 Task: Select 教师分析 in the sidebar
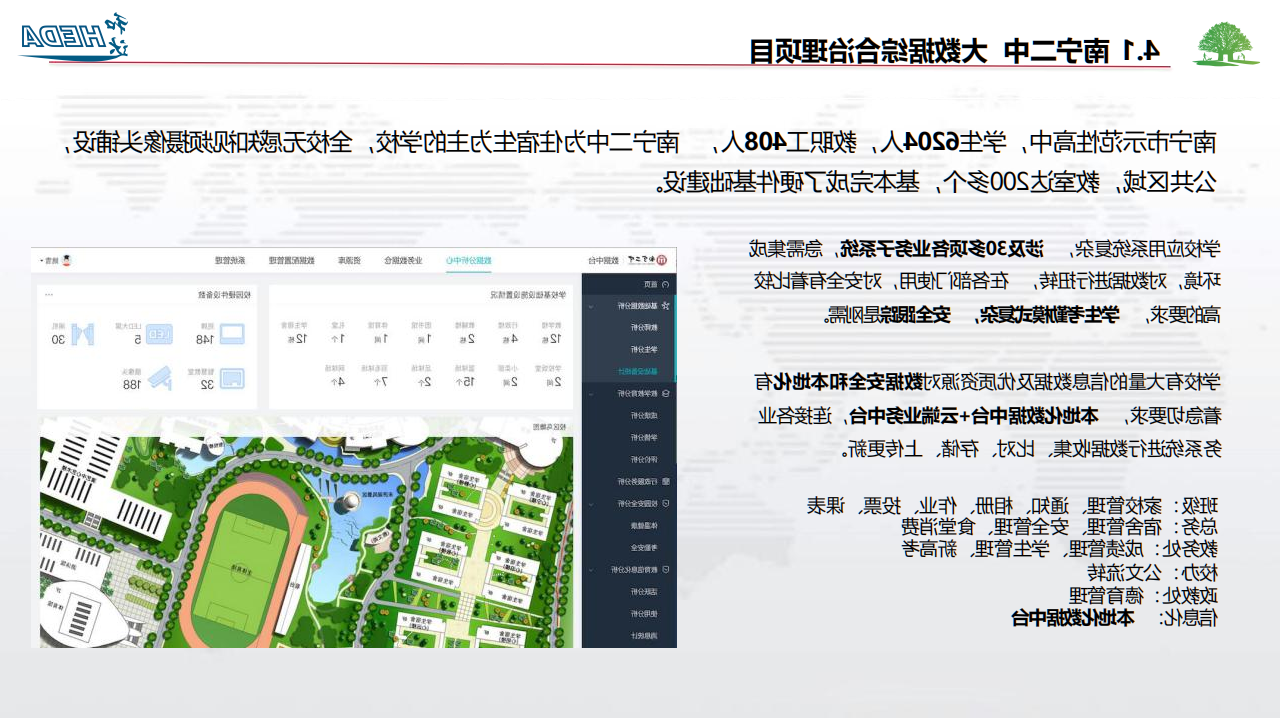click(644, 327)
